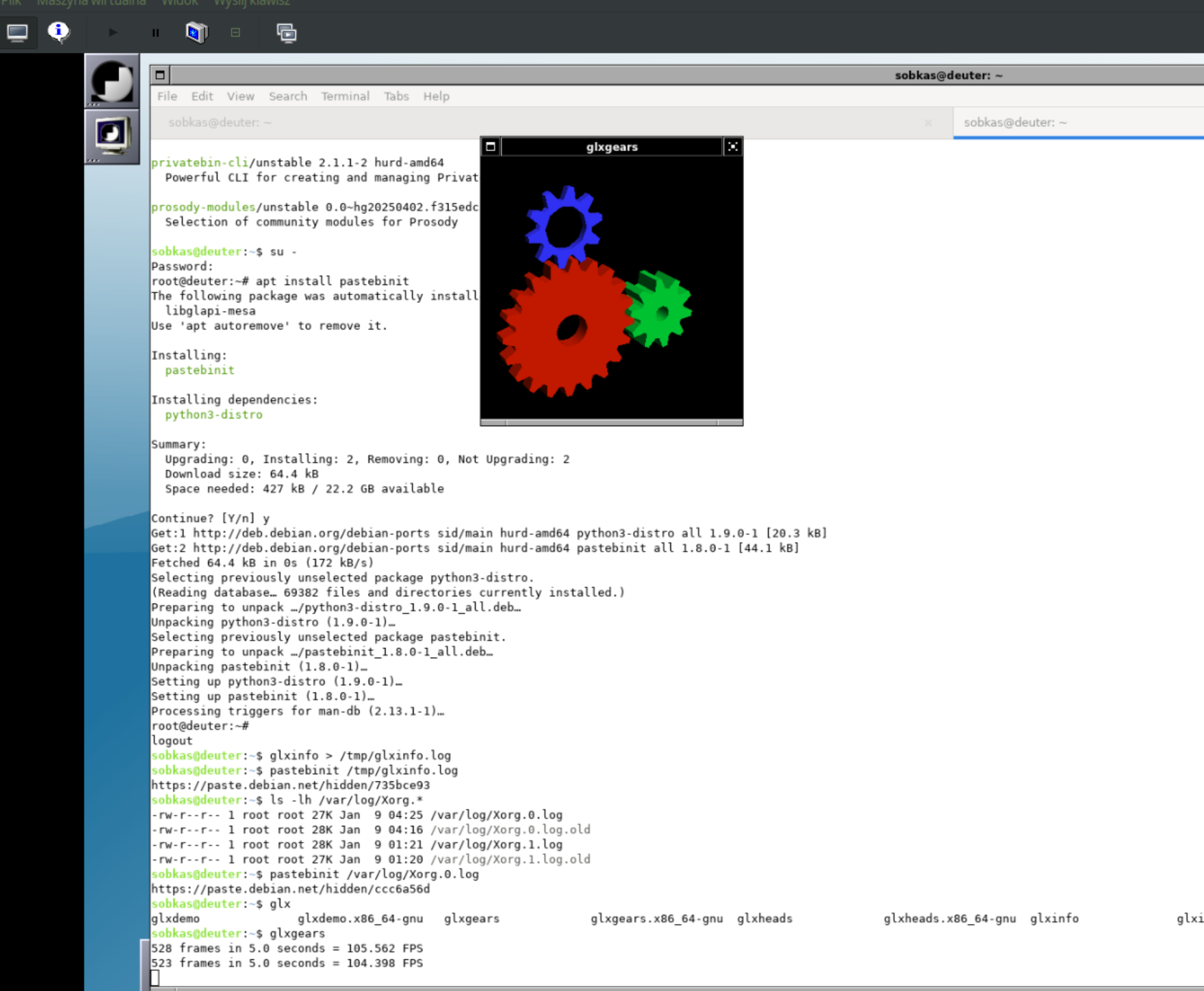
Task: Close the first terminal tab
Action: [928, 123]
